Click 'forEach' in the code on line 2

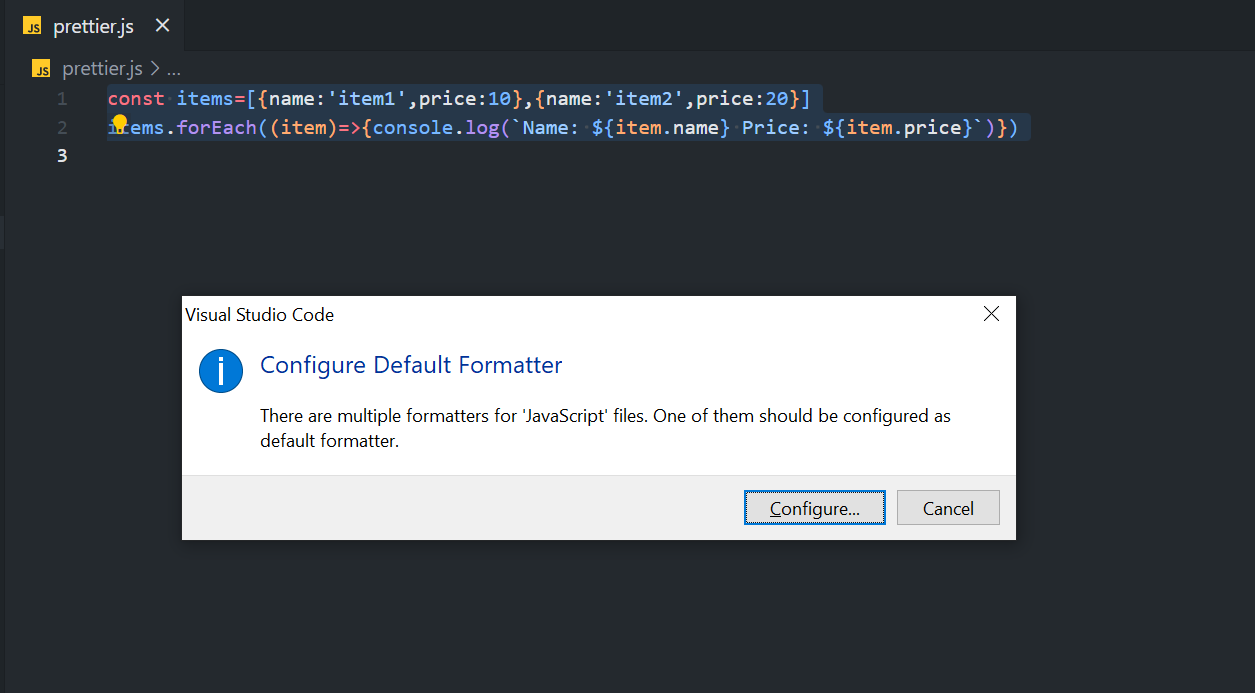(x=217, y=128)
